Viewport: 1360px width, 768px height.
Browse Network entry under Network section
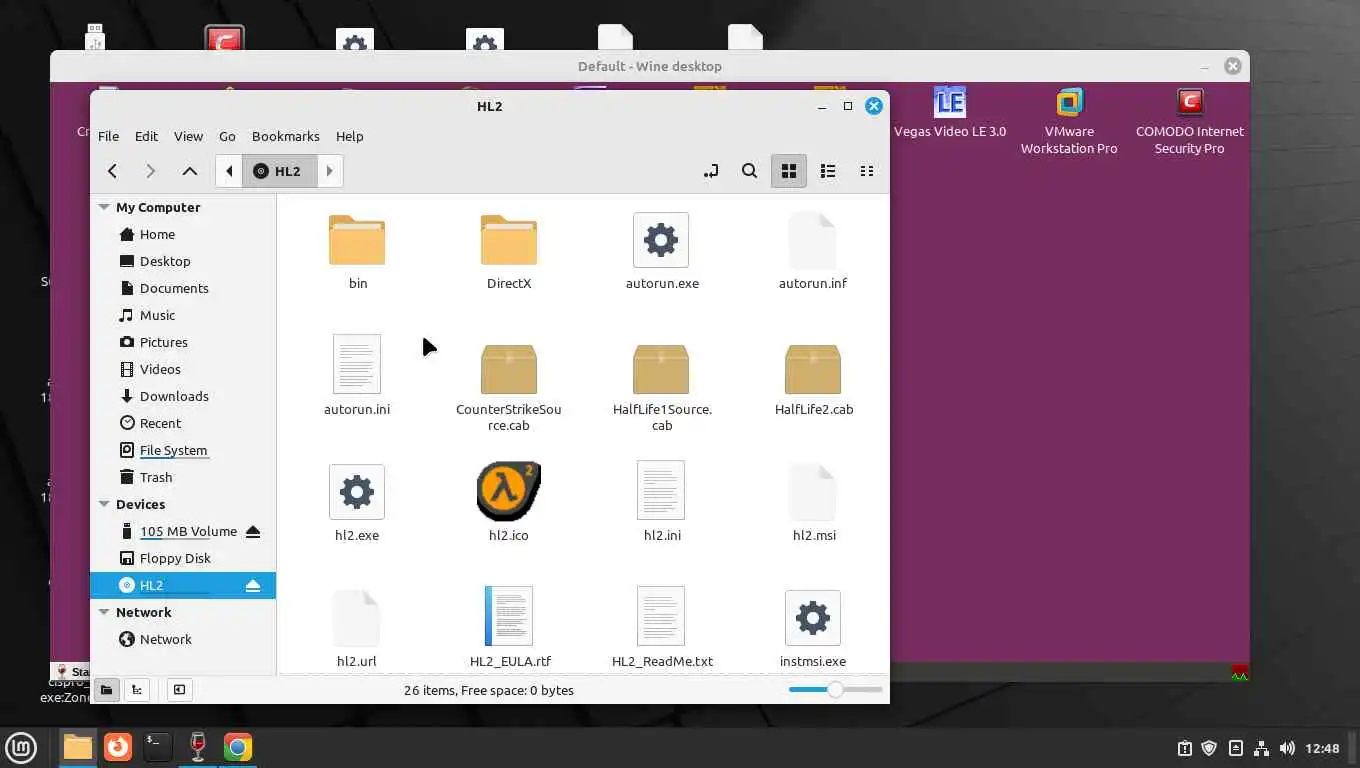(x=183, y=639)
